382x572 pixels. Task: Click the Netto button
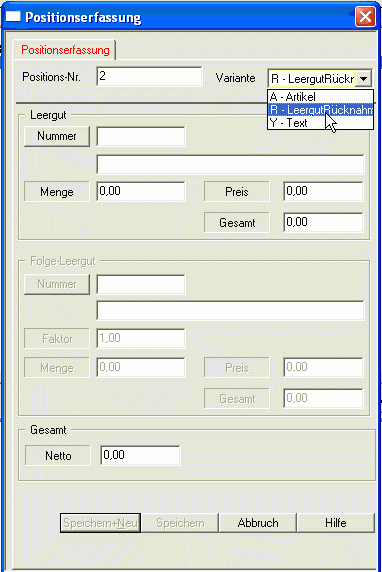coord(58,456)
